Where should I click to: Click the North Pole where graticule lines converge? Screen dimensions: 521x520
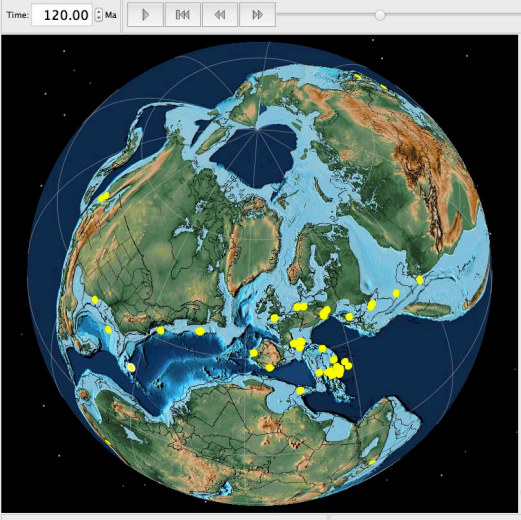coord(257,129)
